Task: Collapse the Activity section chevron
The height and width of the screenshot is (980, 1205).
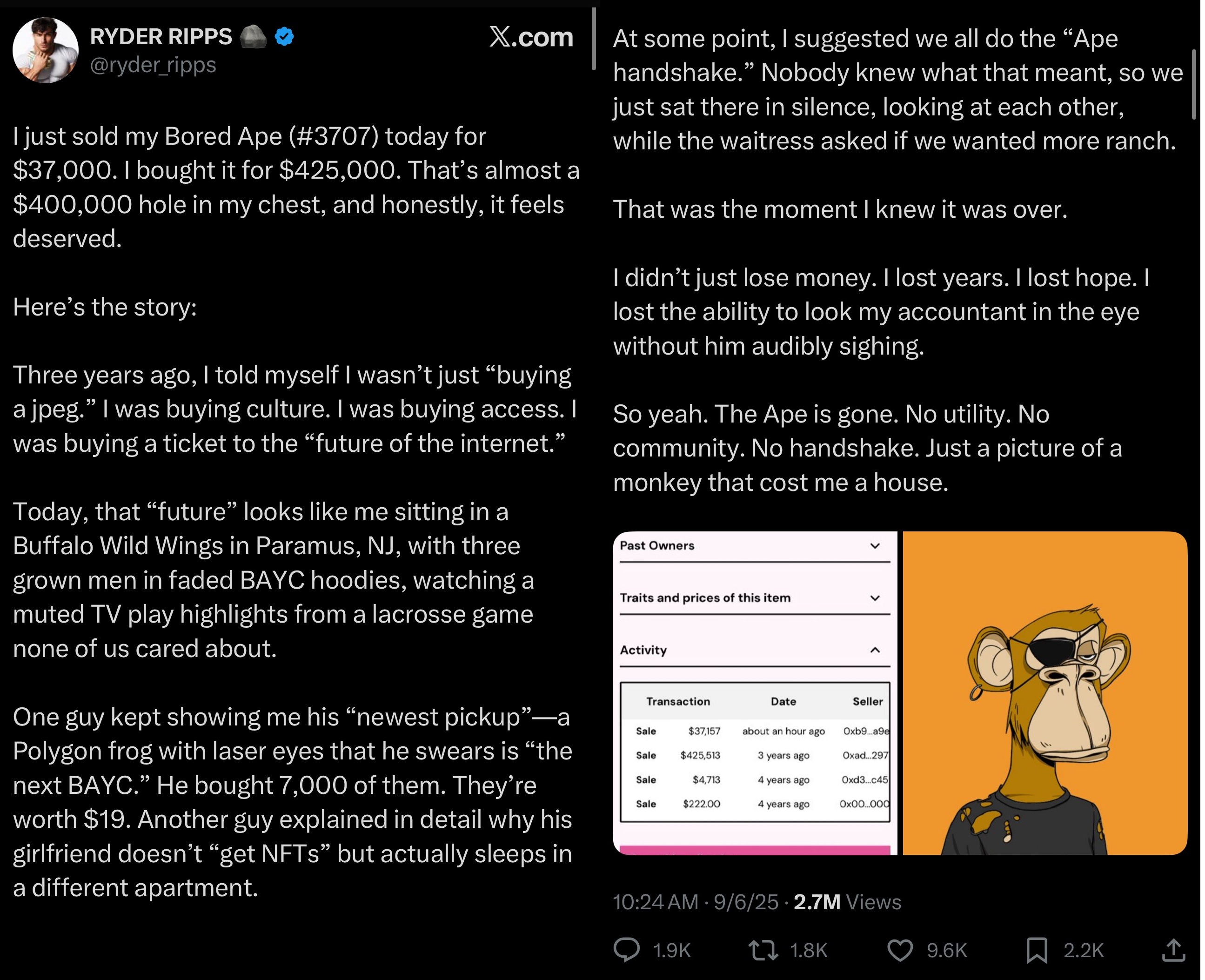Action: (x=875, y=650)
